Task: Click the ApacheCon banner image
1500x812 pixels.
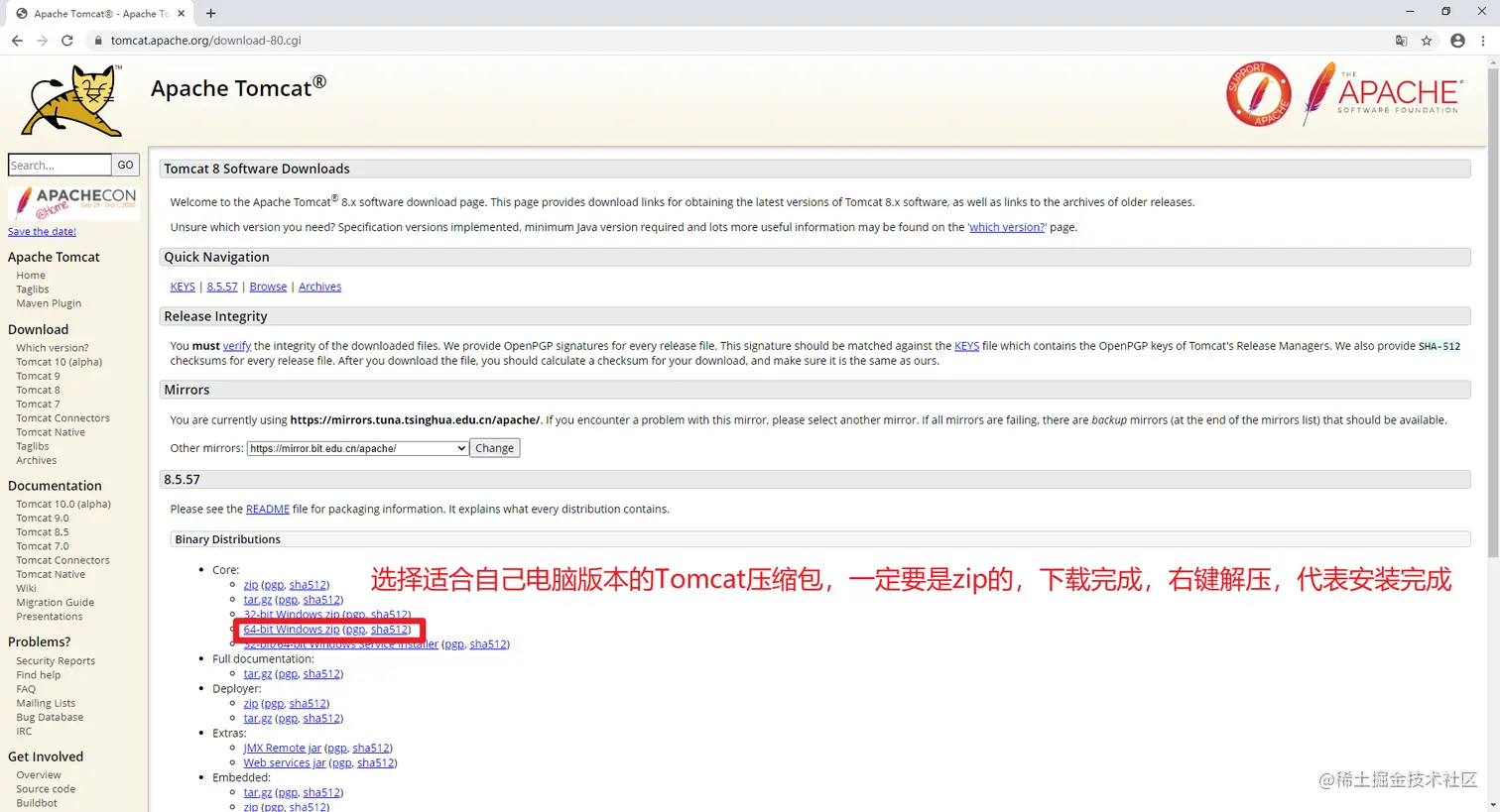Action: pos(74,203)
